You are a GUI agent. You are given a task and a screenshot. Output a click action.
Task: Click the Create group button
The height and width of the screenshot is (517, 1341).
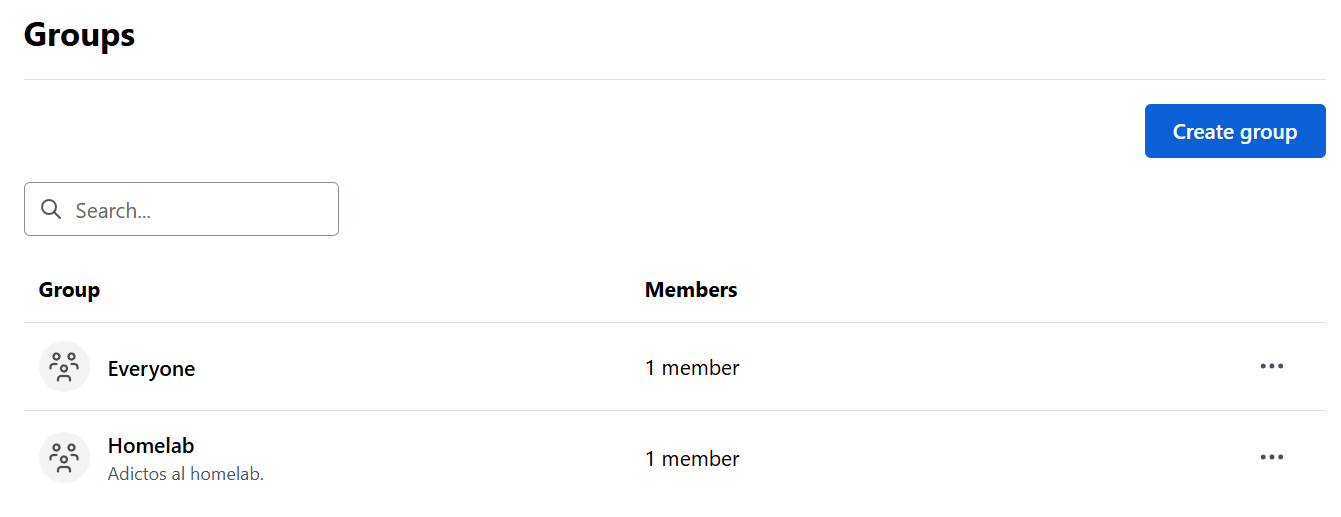1235,131
